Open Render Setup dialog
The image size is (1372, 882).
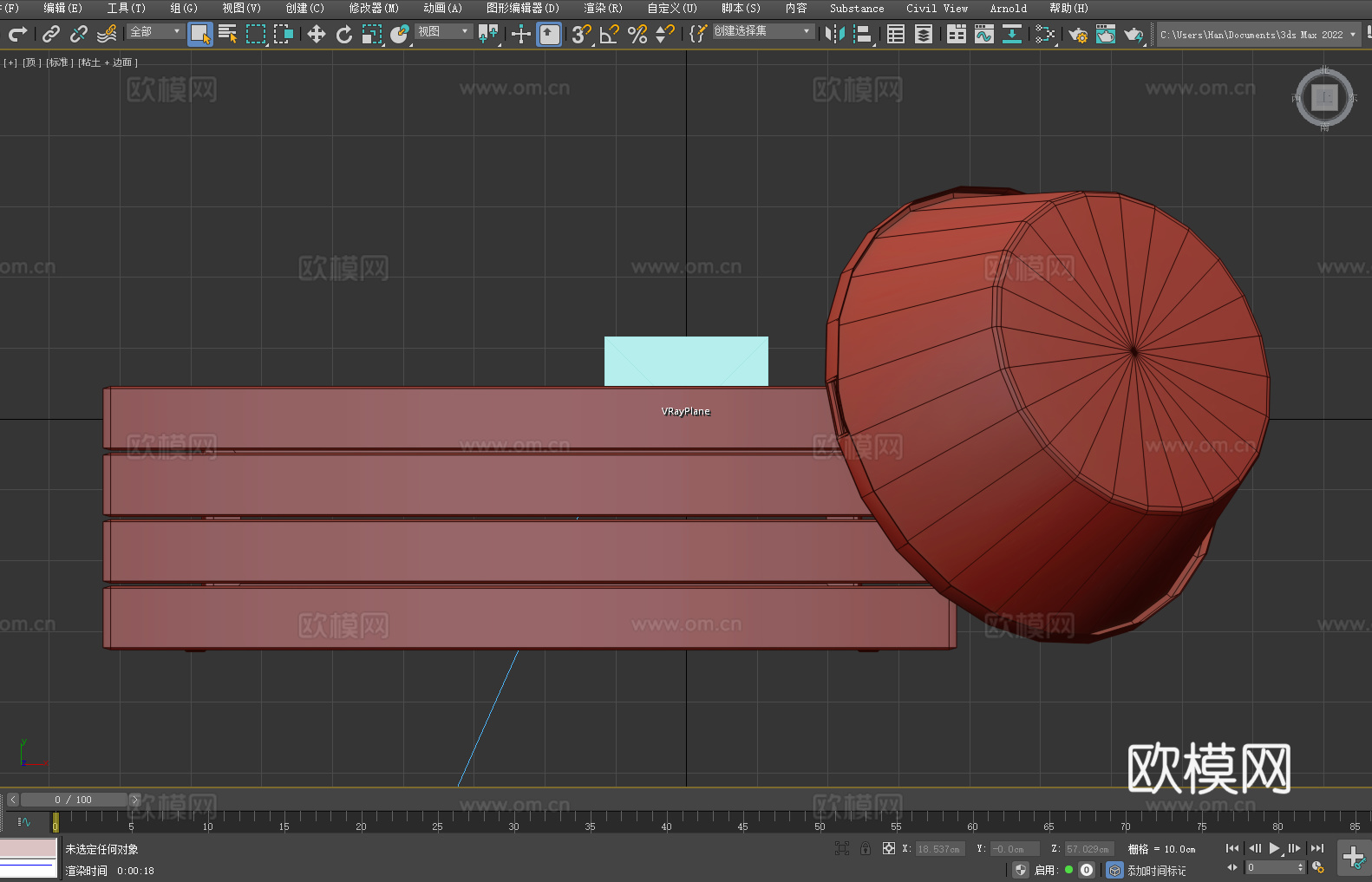tap(1078, 34)
